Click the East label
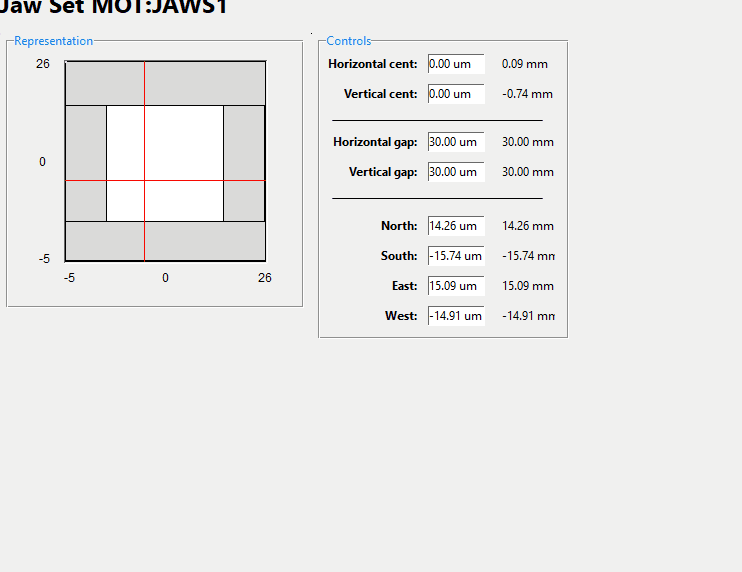Viewport: 742px width, 572px height. [405, 286]
